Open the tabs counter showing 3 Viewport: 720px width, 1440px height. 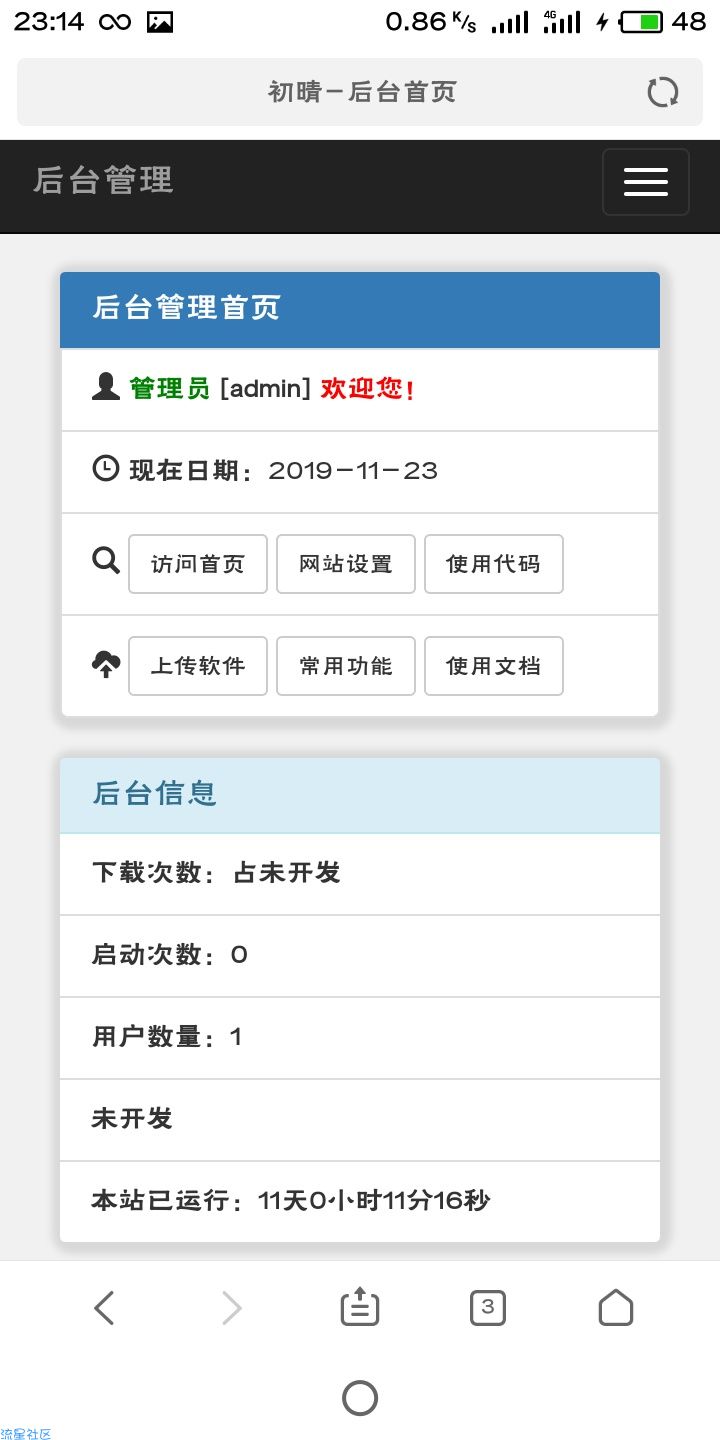click(488, 1307)
